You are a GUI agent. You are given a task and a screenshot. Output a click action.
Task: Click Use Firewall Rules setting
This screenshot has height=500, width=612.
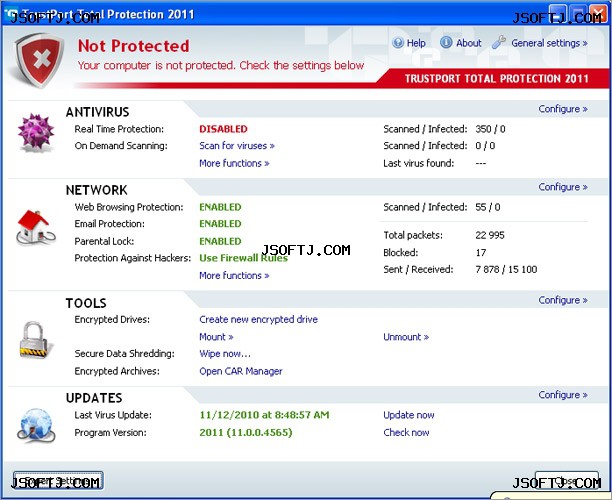(x=243, y=258)
